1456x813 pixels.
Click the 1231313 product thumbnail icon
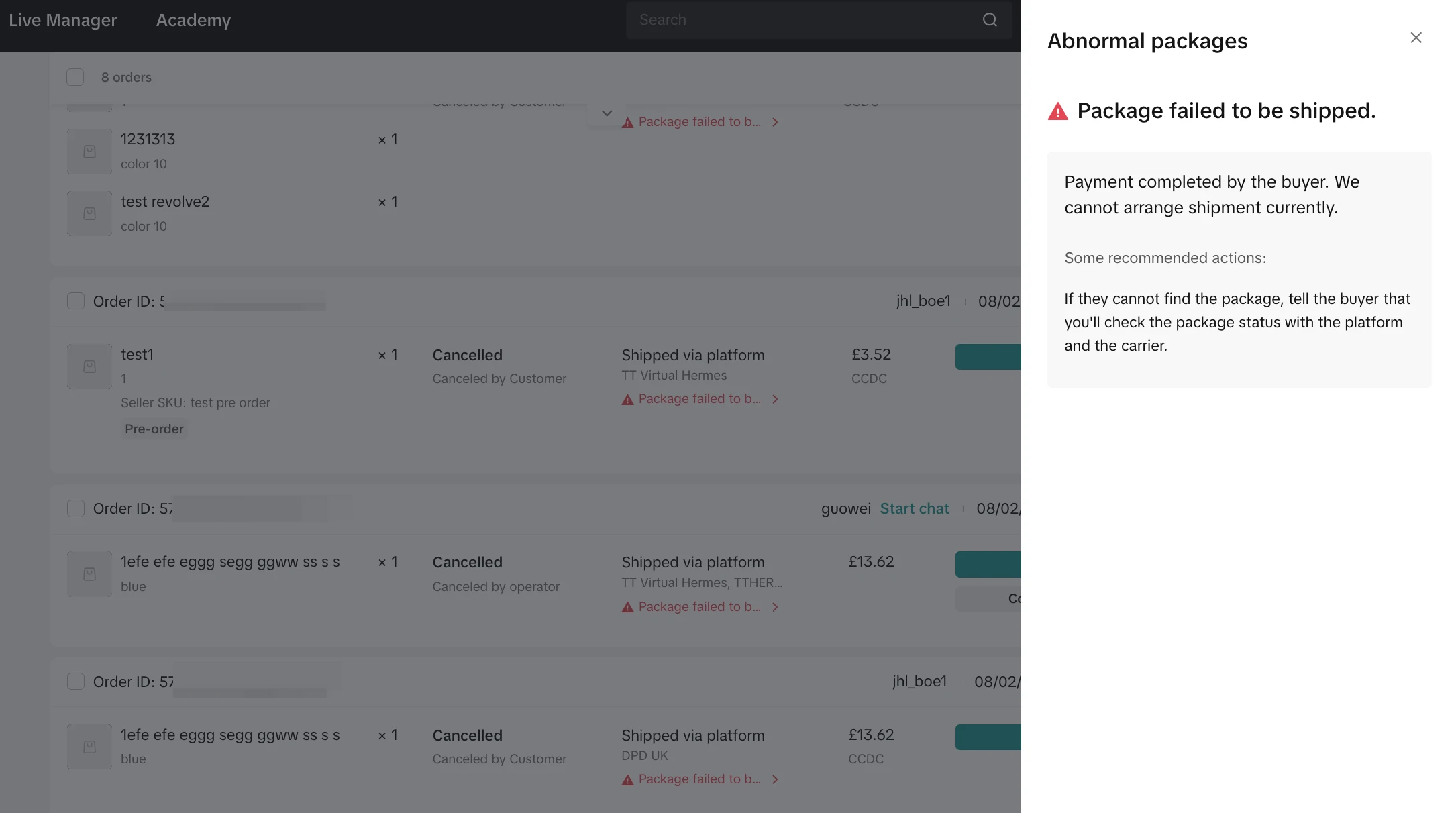click(x=89, y=152)
